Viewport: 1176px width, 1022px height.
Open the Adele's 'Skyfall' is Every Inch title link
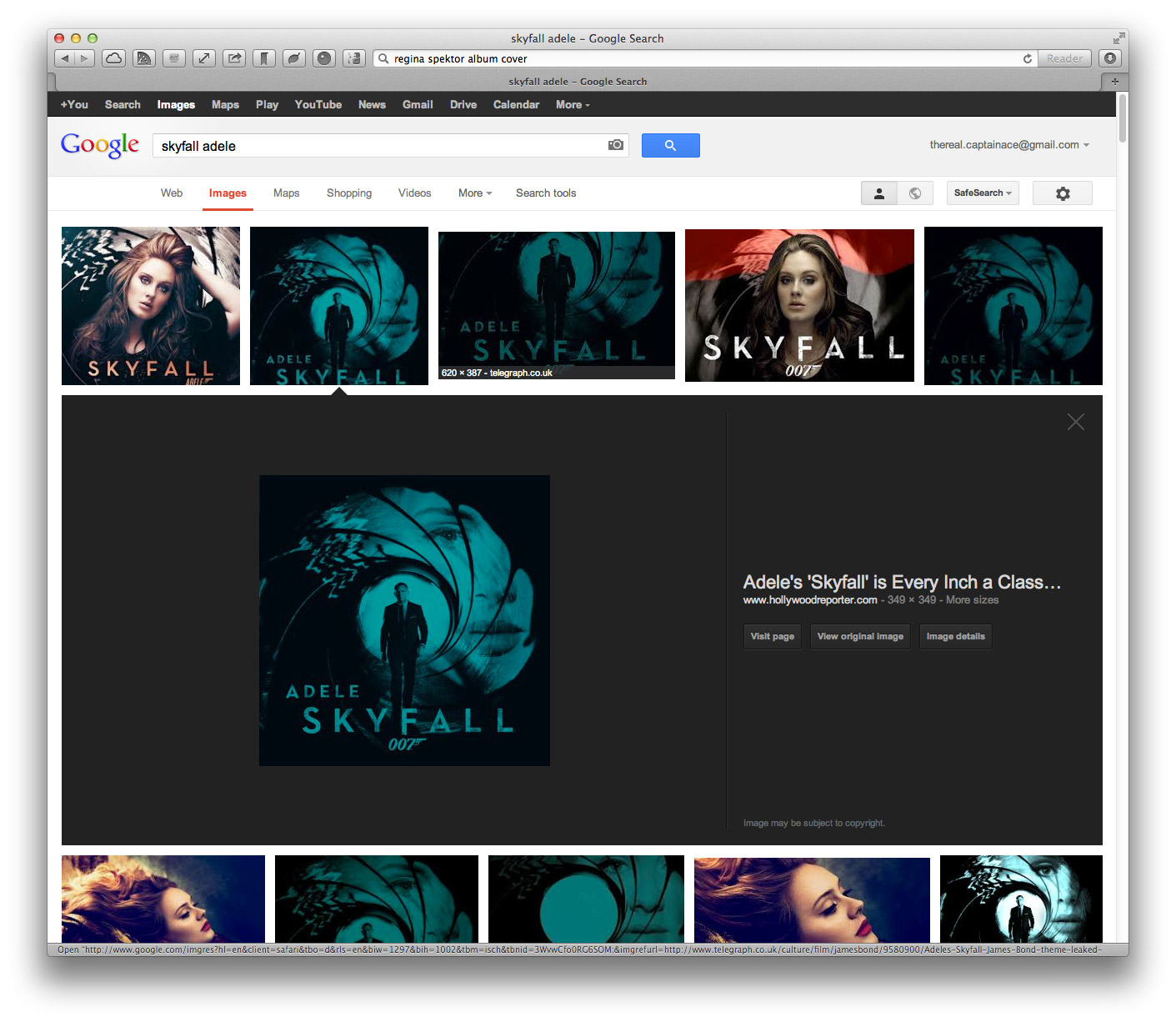tap(902, 582)
